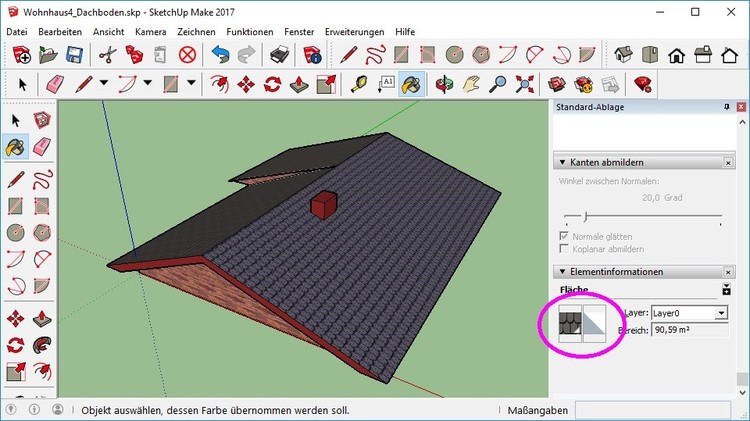Collapse the Elementinformationen panel

[x=562, y=271]
